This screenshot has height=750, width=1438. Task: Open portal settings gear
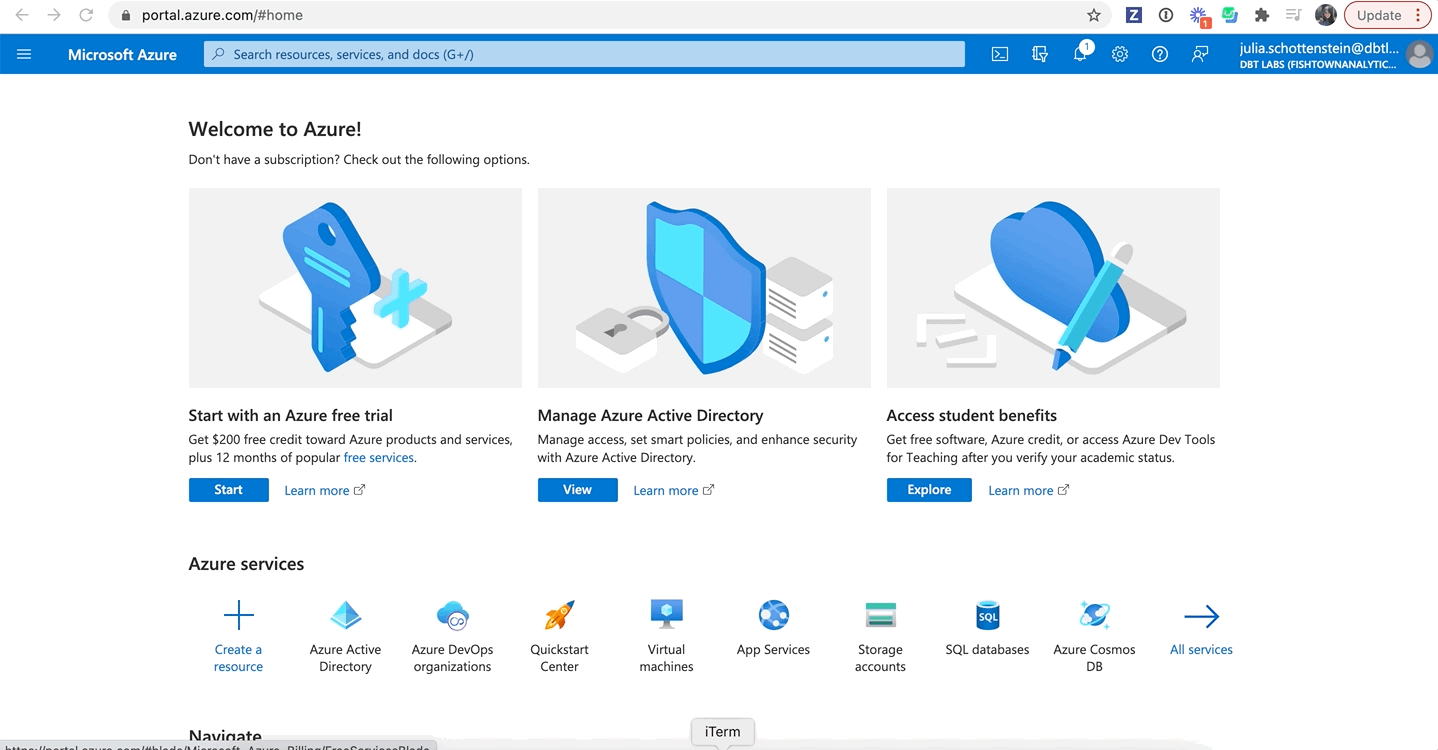(1120, 54)
